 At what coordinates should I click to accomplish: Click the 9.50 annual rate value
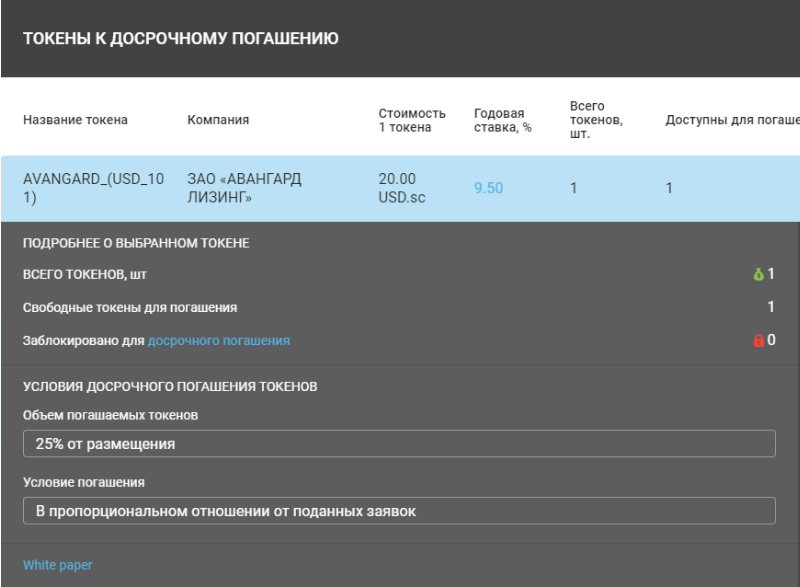[x=488, y=188]
